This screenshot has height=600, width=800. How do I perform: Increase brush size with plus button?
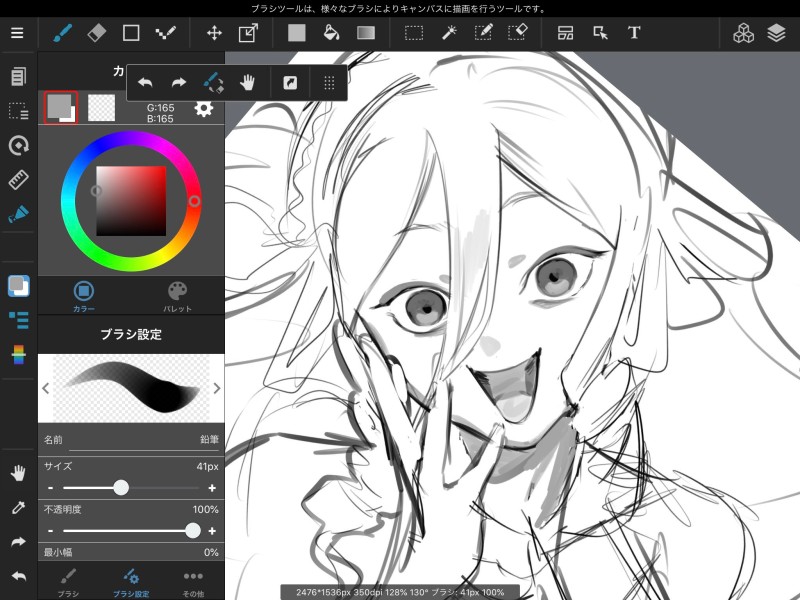coord(212,488)
